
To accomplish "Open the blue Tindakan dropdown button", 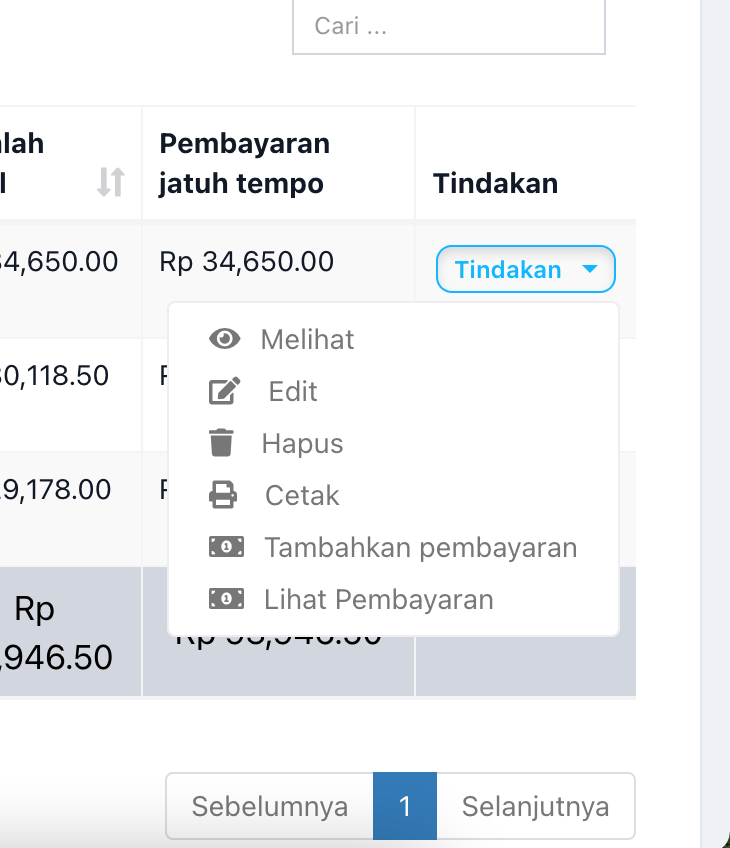I will click(x=524, y=269).
